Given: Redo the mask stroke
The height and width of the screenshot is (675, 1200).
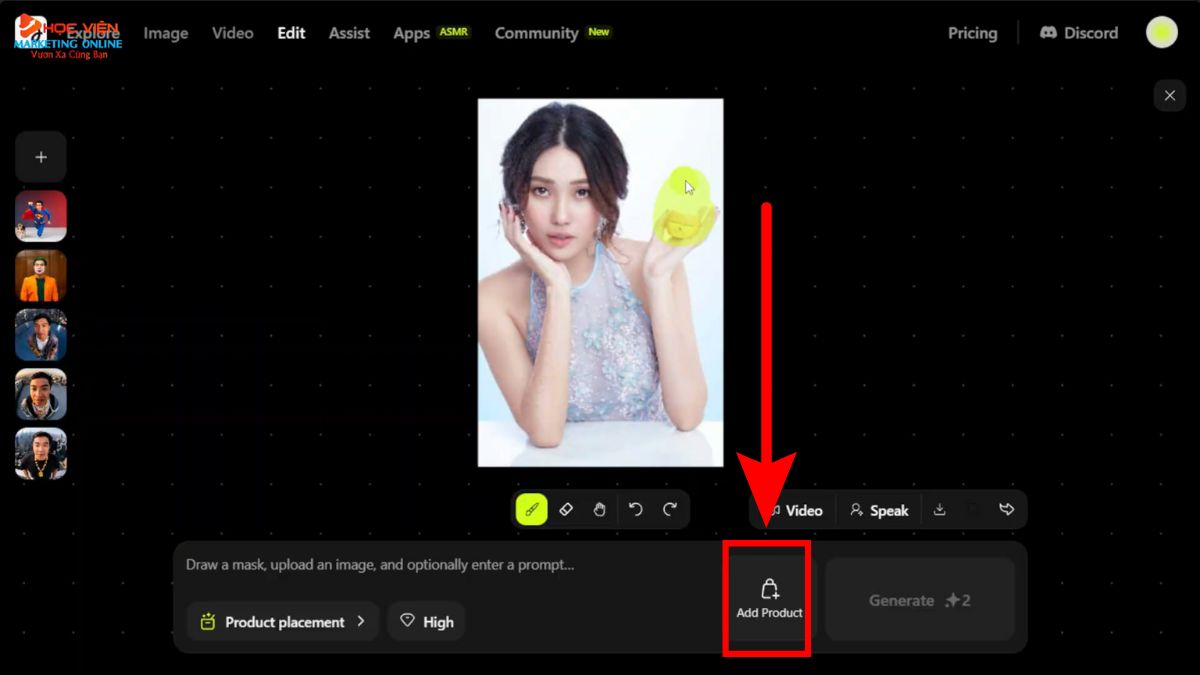Looking at the screenshot, I should [x=670, y=509].
